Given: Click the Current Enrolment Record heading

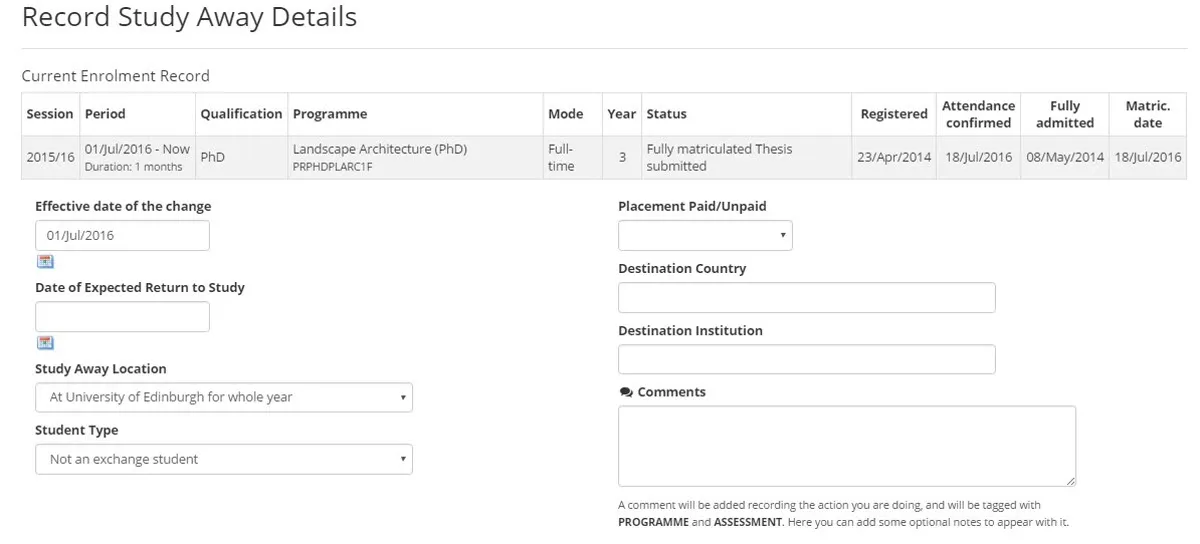Looking at the screenshot, I should pyautogui.click(x=116, y=76).
